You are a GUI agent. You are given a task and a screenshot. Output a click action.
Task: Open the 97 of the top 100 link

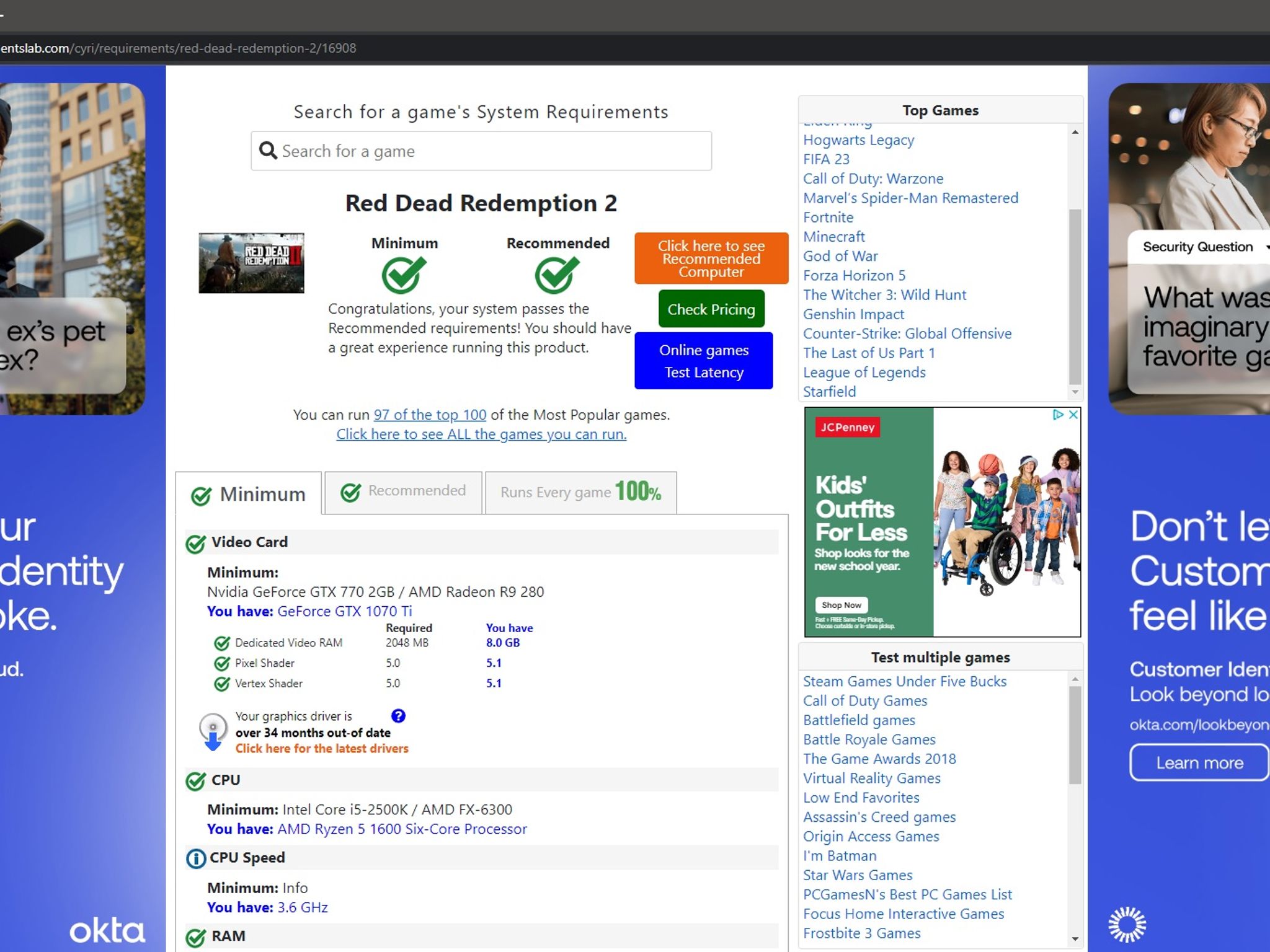pyautogui.click(x=430, y=415)
